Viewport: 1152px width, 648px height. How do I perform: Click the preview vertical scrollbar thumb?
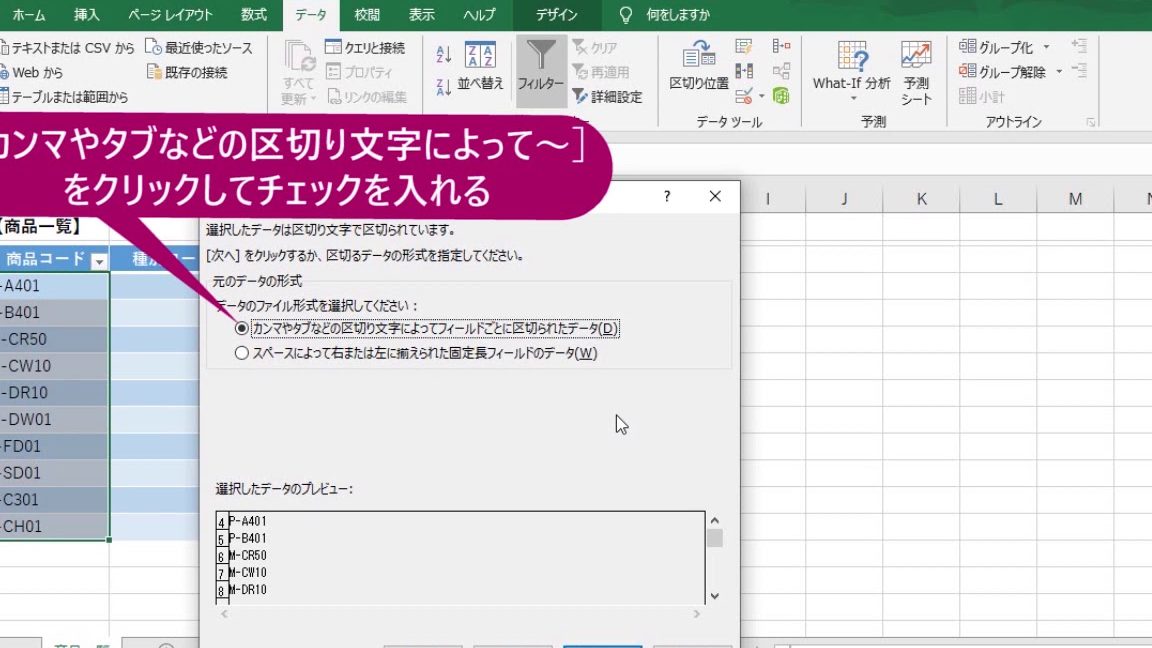point(714,539)
